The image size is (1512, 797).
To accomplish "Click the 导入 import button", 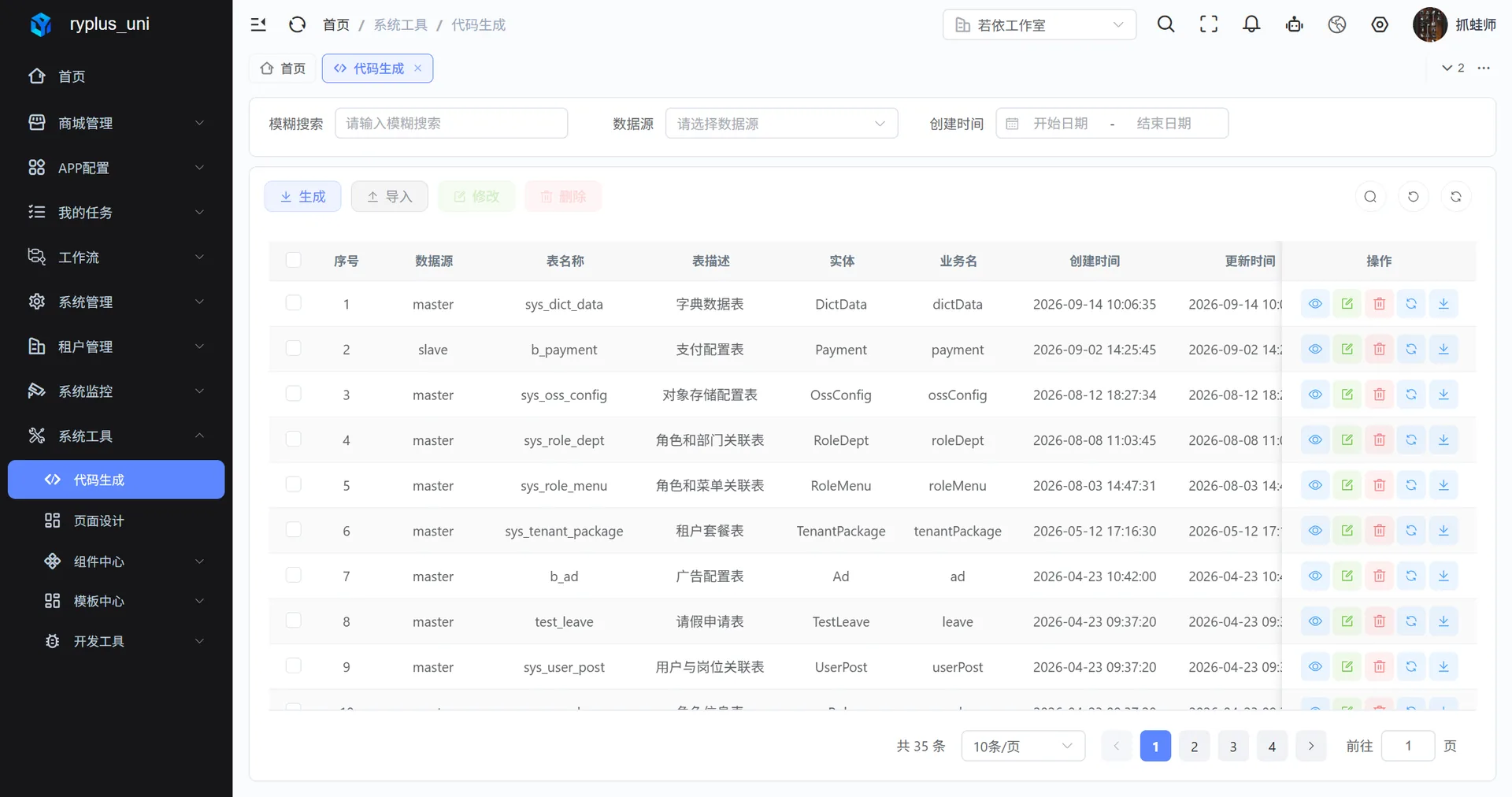I will click(390, 197).
